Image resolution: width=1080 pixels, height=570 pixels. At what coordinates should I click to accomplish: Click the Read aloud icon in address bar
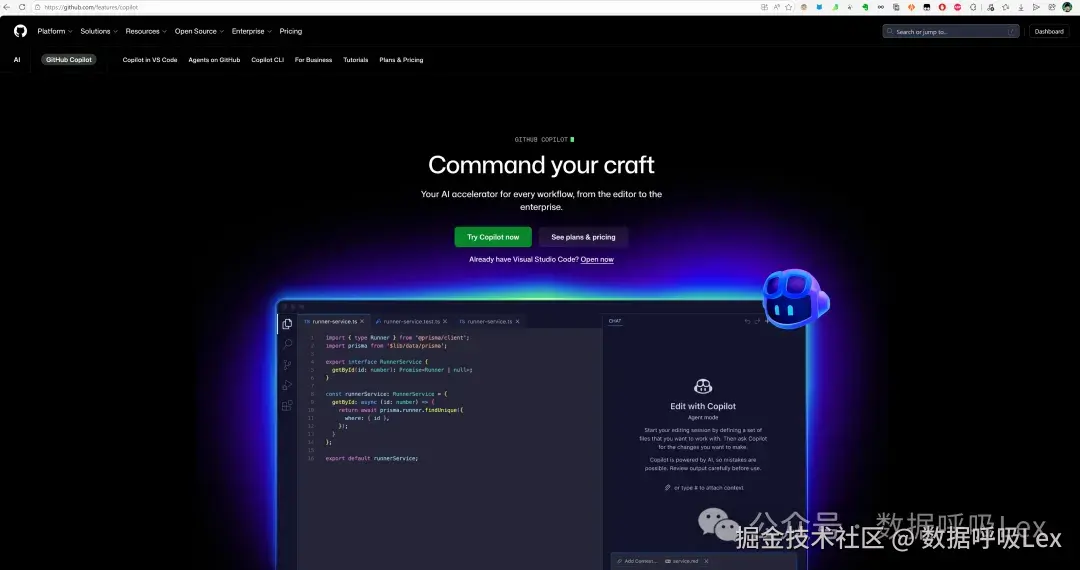pos(776,7)
